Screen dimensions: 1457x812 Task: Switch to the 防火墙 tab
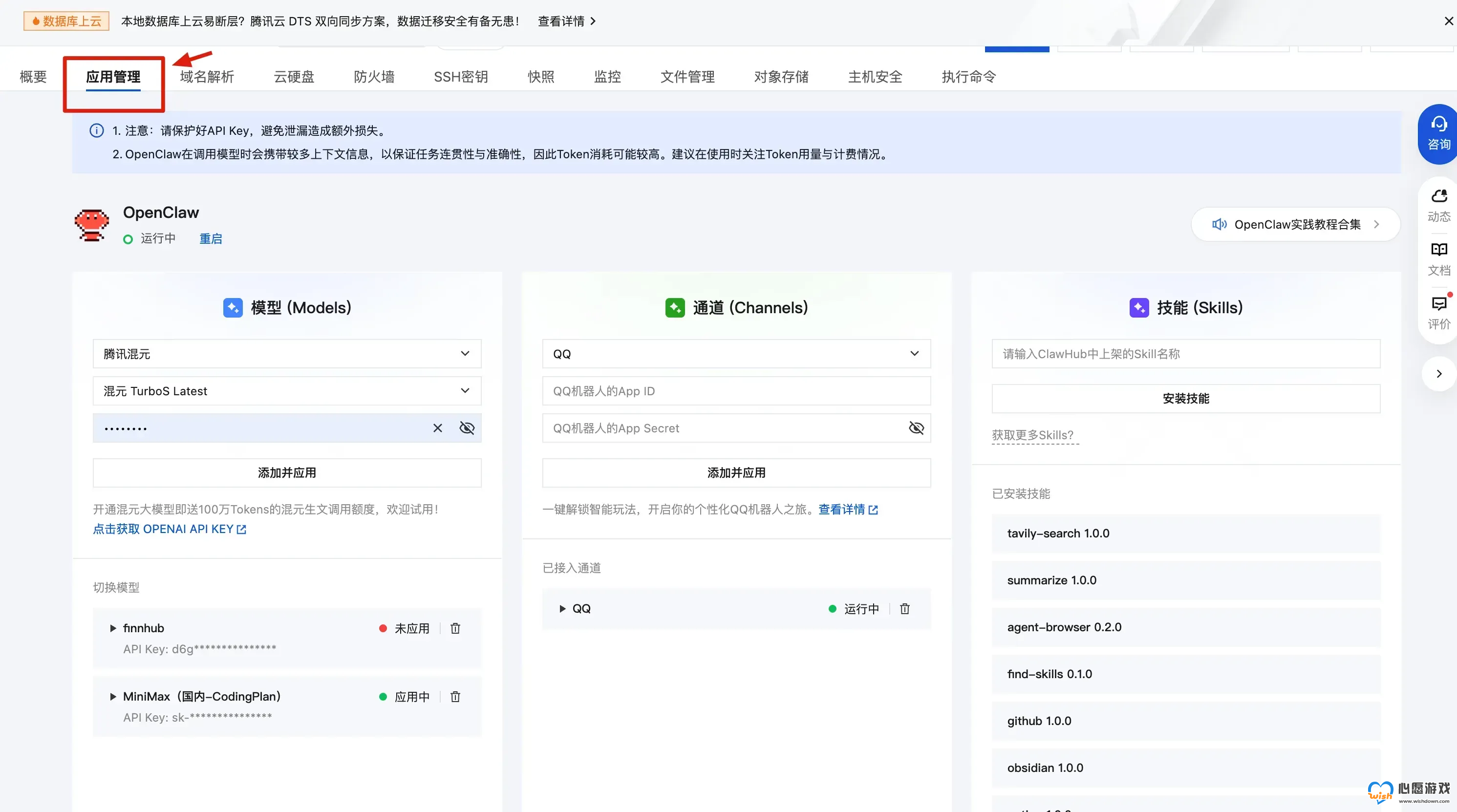[x=374, y=77]
